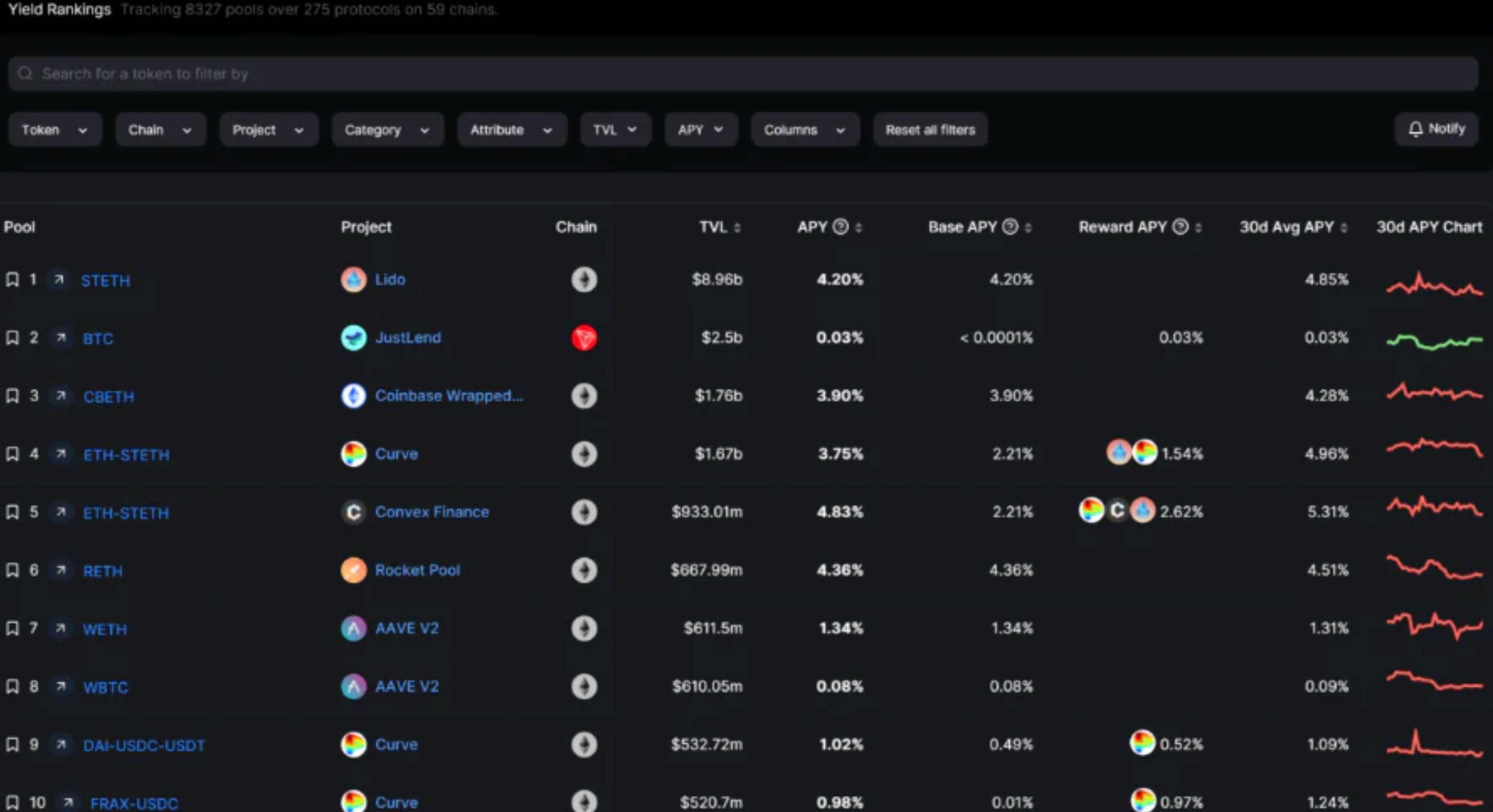This screenshot has height=812, width=1493.
Task: Click the Reward APY help question icon
Action: click(1180, 227)
